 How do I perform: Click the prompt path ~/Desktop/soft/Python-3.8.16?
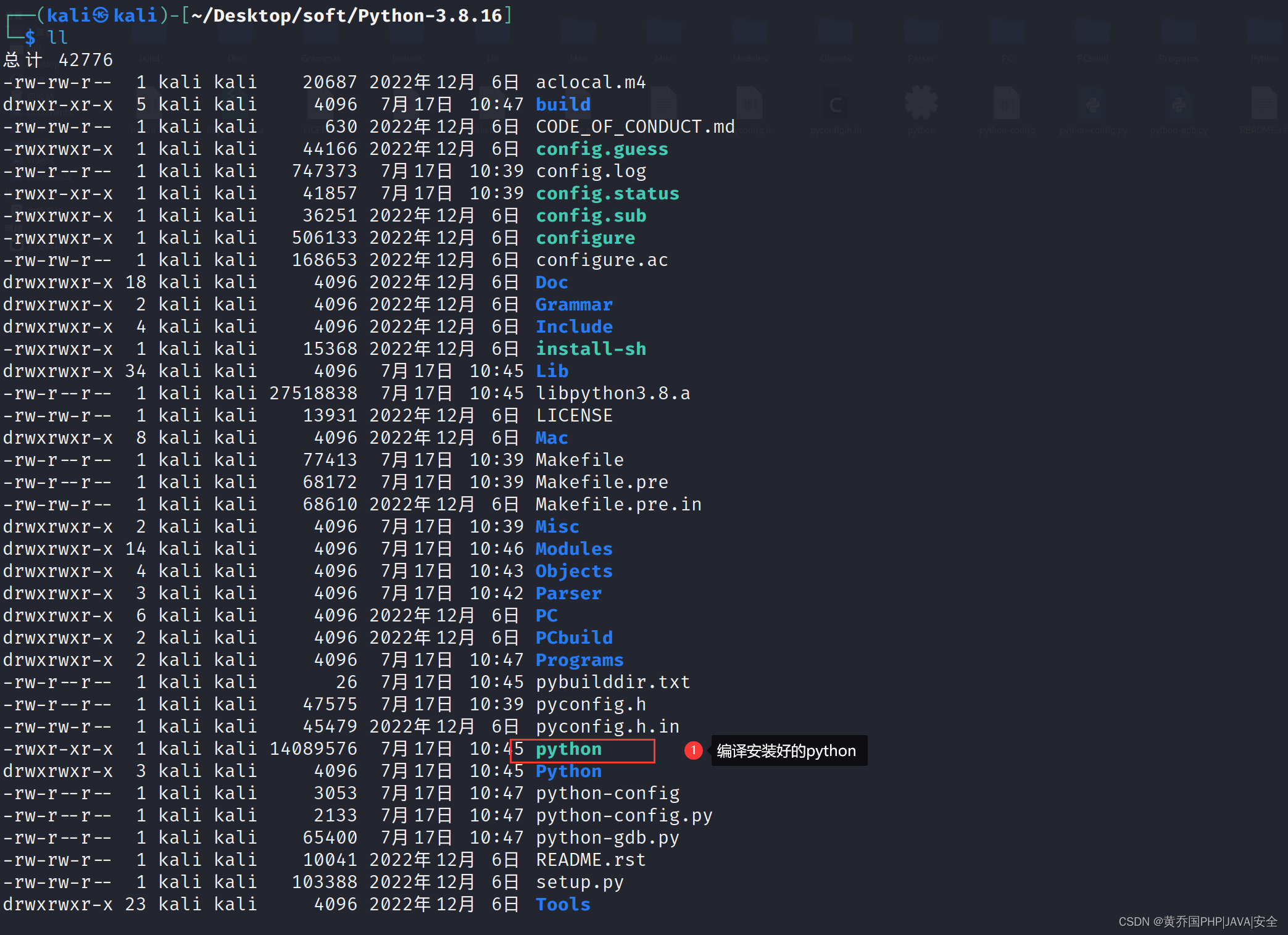click(x=347, y=15)
